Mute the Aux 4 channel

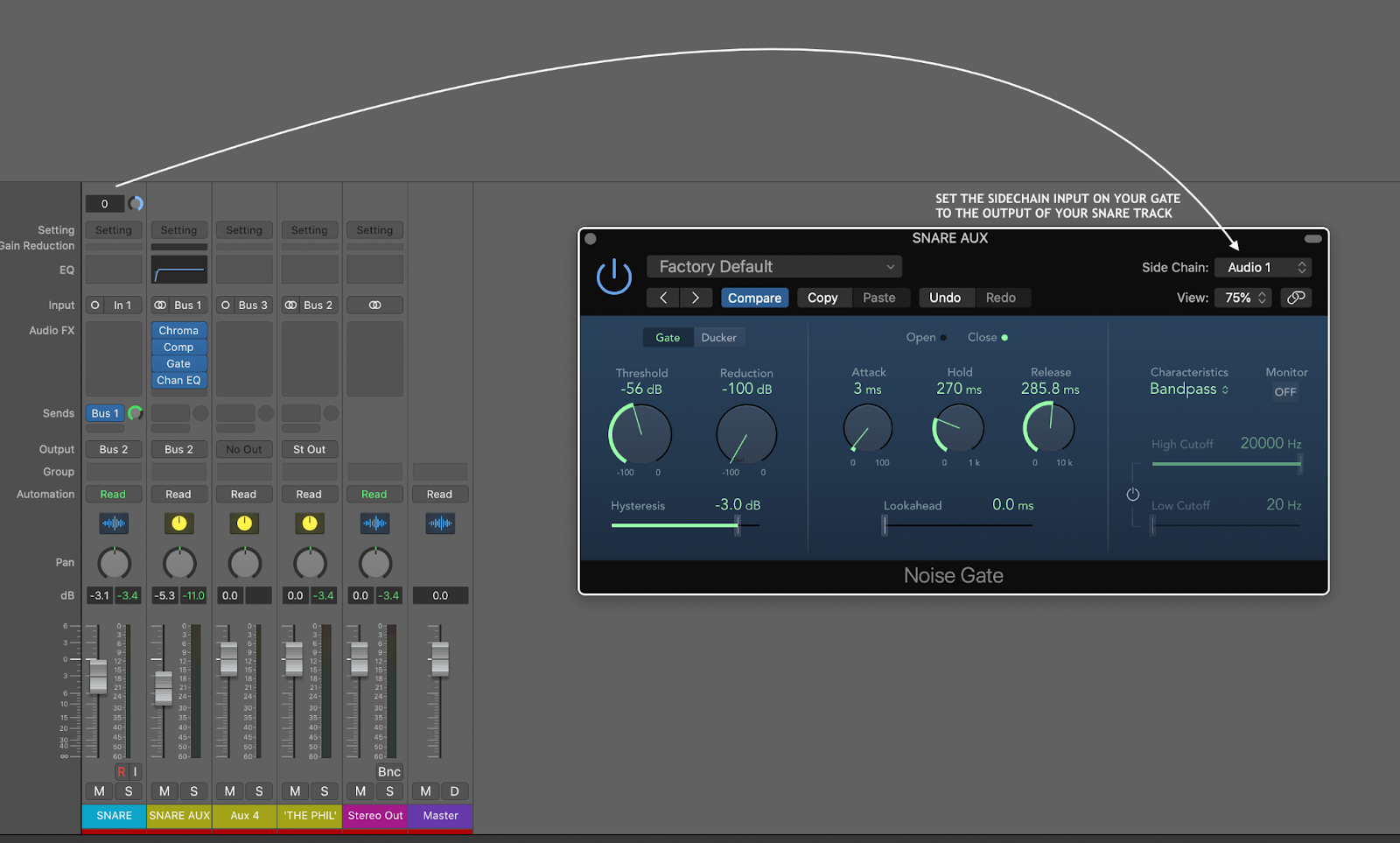230,791
